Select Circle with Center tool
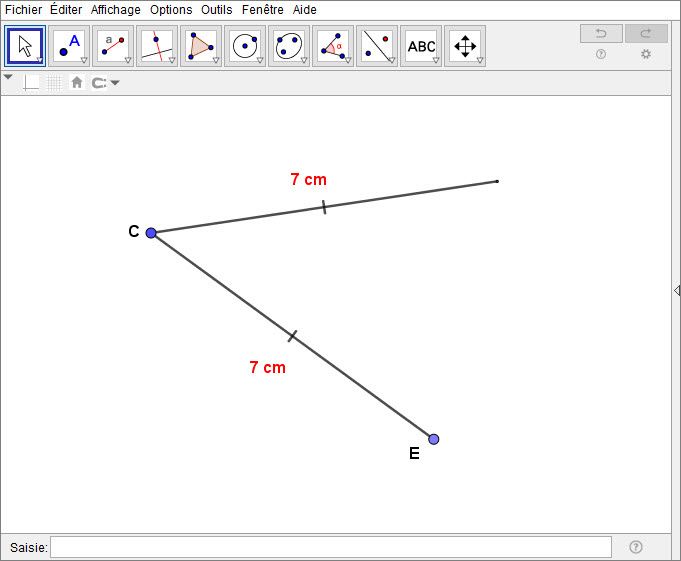681x561 pixels. point(245,46)
